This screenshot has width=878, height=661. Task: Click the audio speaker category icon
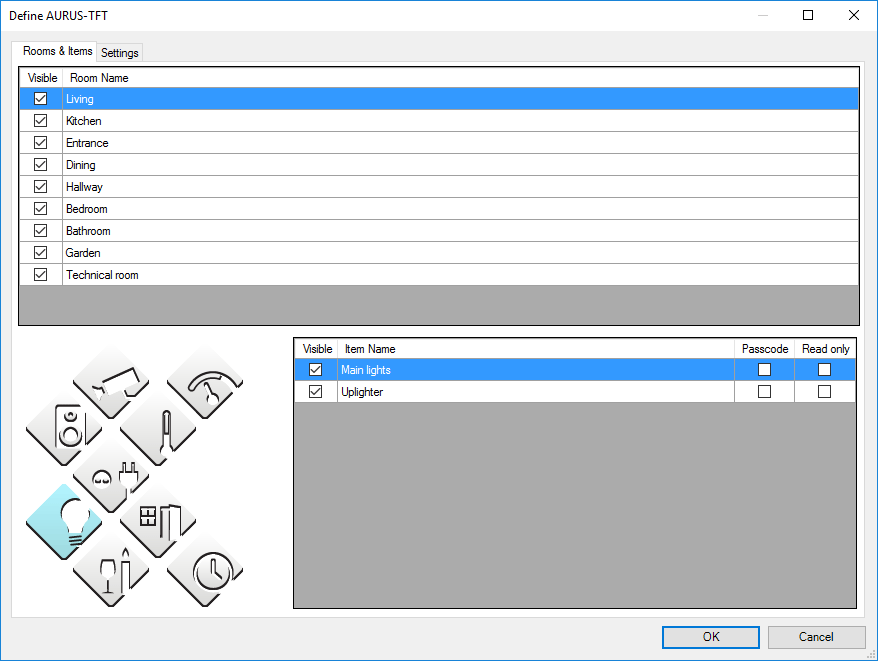point(64,428)
